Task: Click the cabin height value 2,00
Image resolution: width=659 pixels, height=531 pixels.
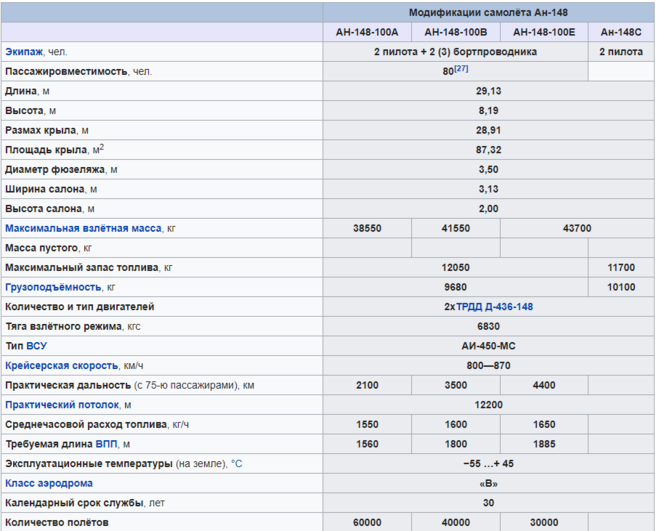Action: click(x=488, y=209)
